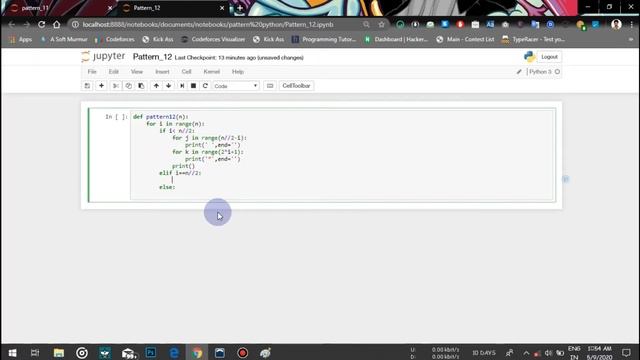The image size is (640, 360).
Task: Open the Help menu
Action: coord(238,71)
